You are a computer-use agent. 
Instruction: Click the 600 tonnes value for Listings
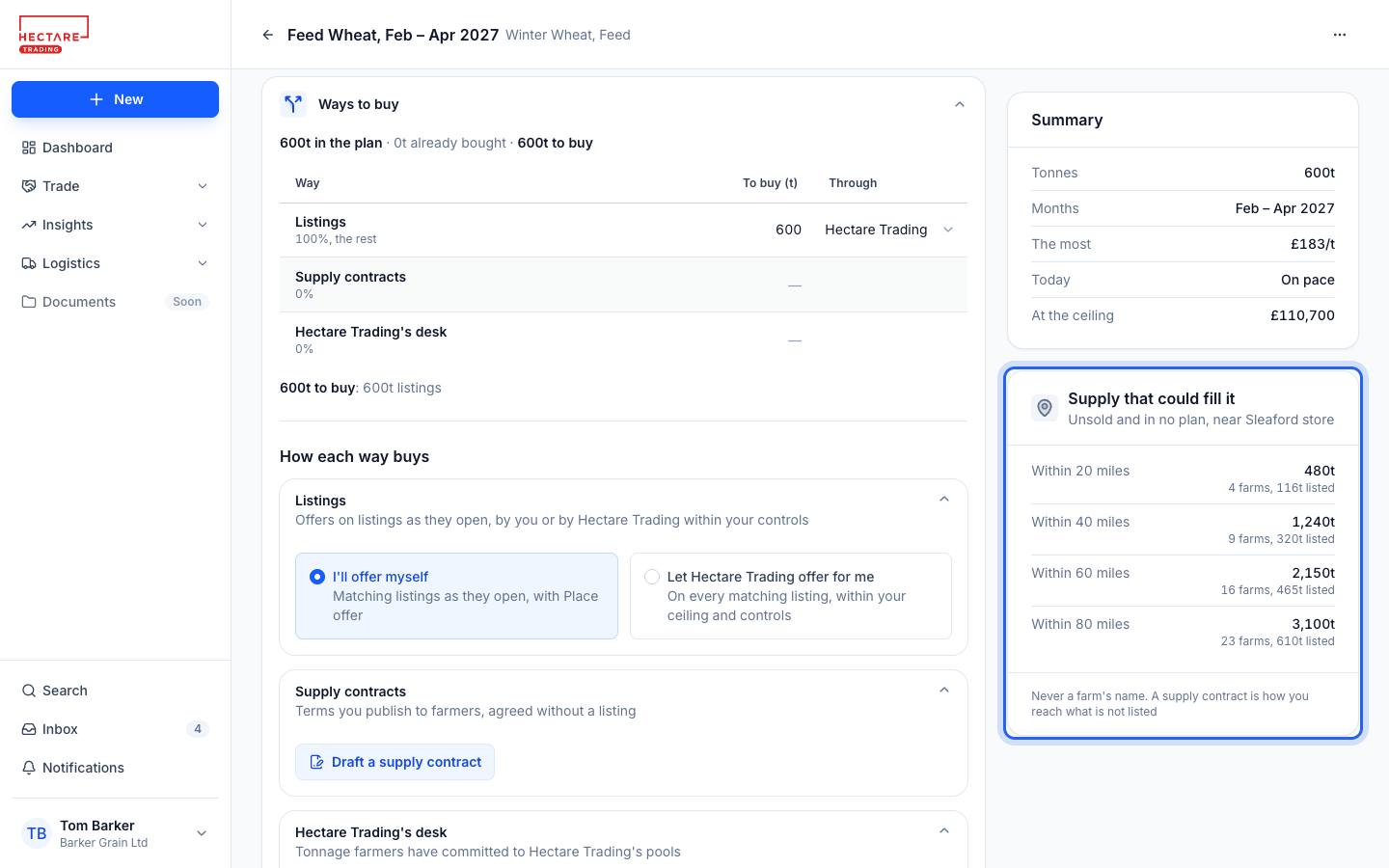[x=788, y=230]
